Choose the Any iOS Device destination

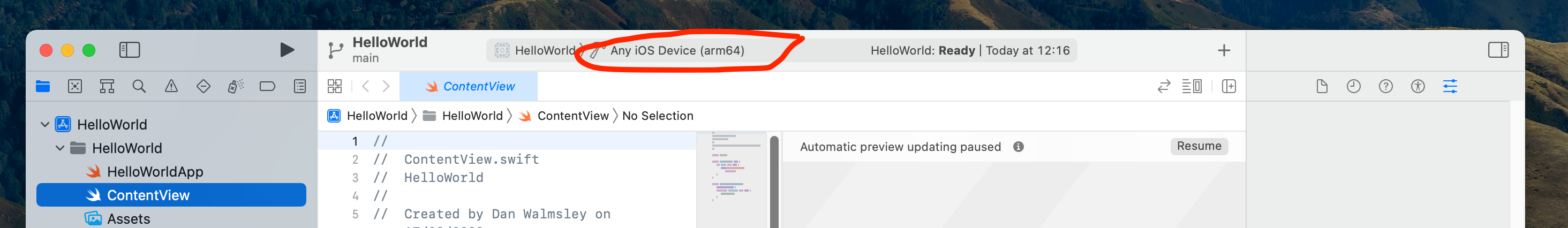click(677, 50)
